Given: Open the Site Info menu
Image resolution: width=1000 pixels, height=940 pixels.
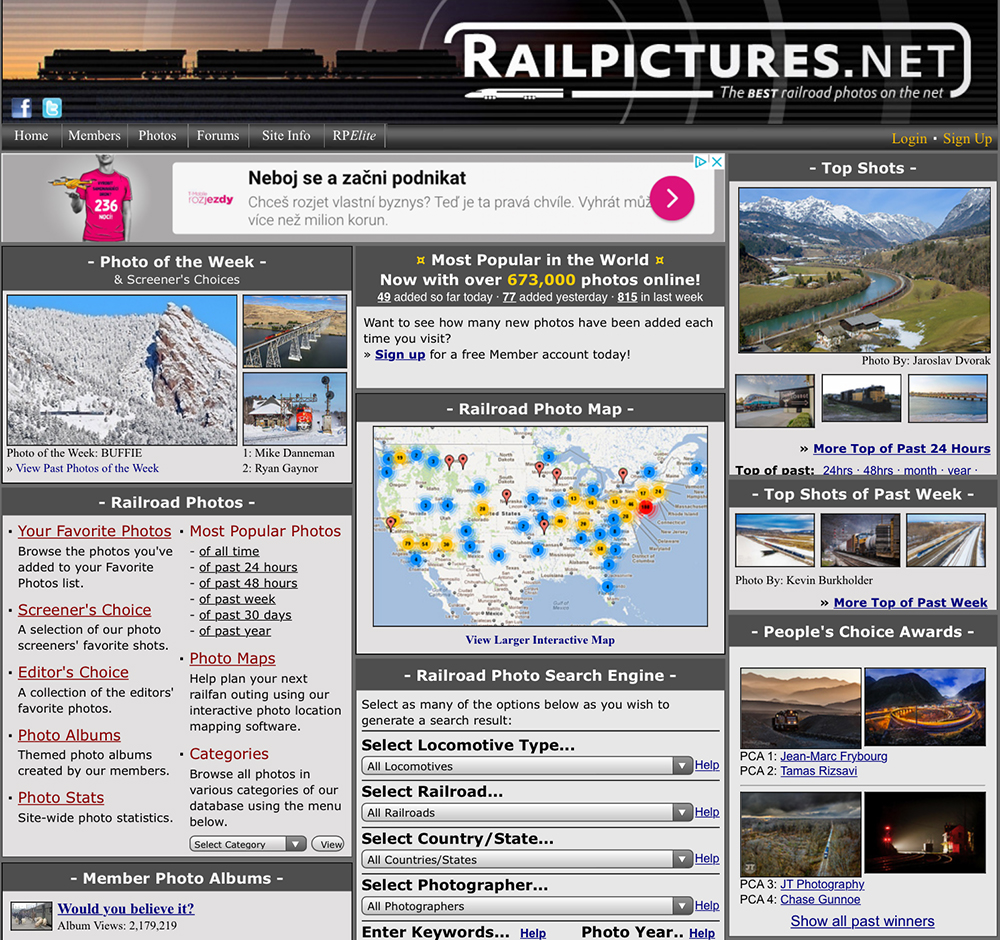Looking at the screenshot, I should (286, 136).
